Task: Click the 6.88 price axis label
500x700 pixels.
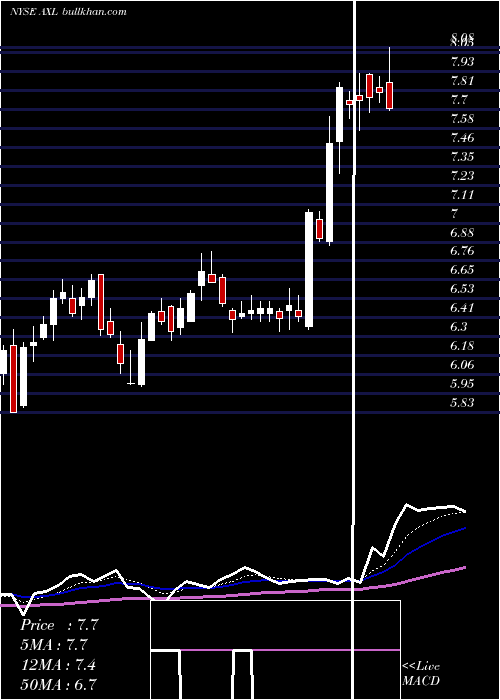Action: (462, 233)
